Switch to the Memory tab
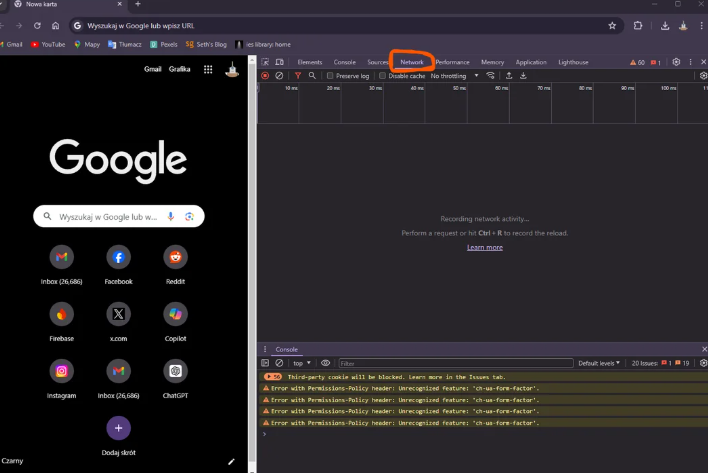The image size is (708, 473). click(x=492, y=62)
